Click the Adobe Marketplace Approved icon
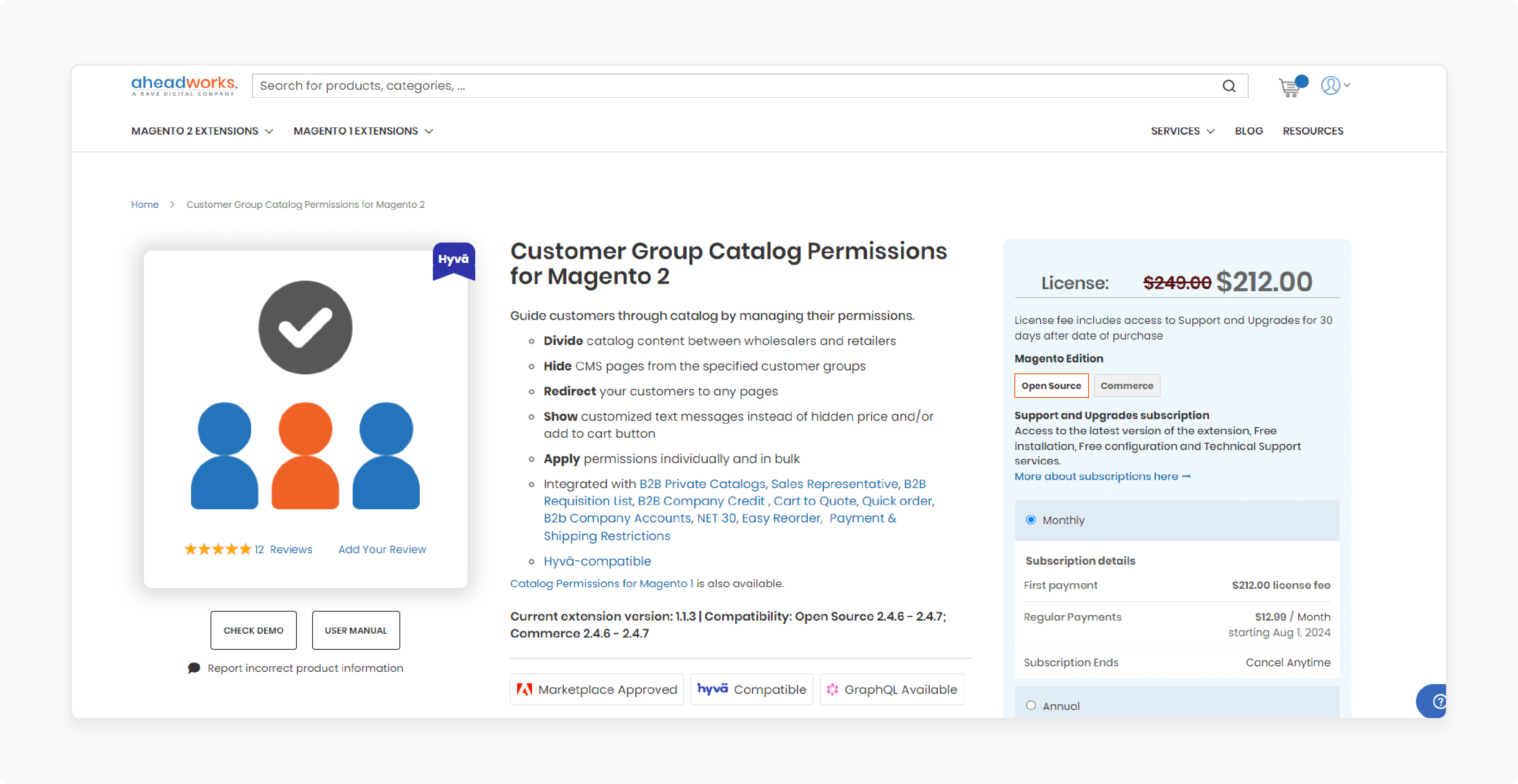 [x=524, y=689]
